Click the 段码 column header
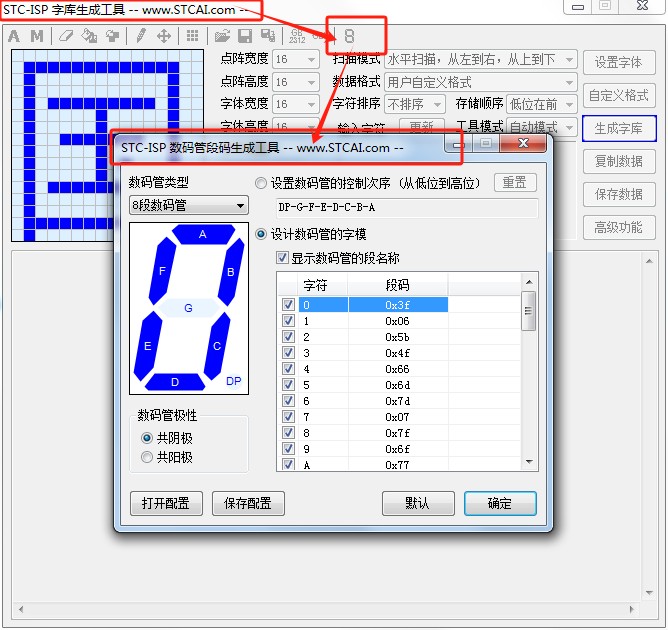 coord(398,285)
